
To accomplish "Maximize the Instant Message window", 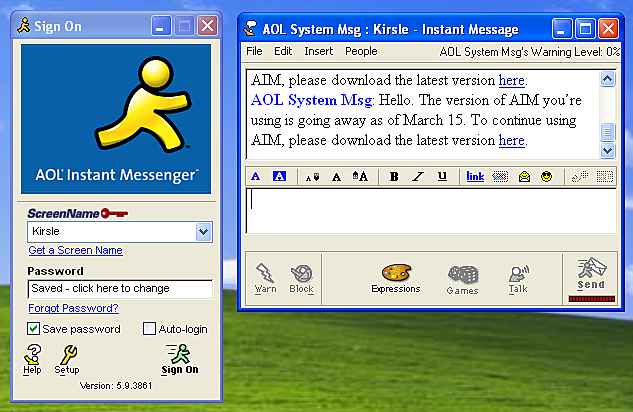I will (585, 29).
